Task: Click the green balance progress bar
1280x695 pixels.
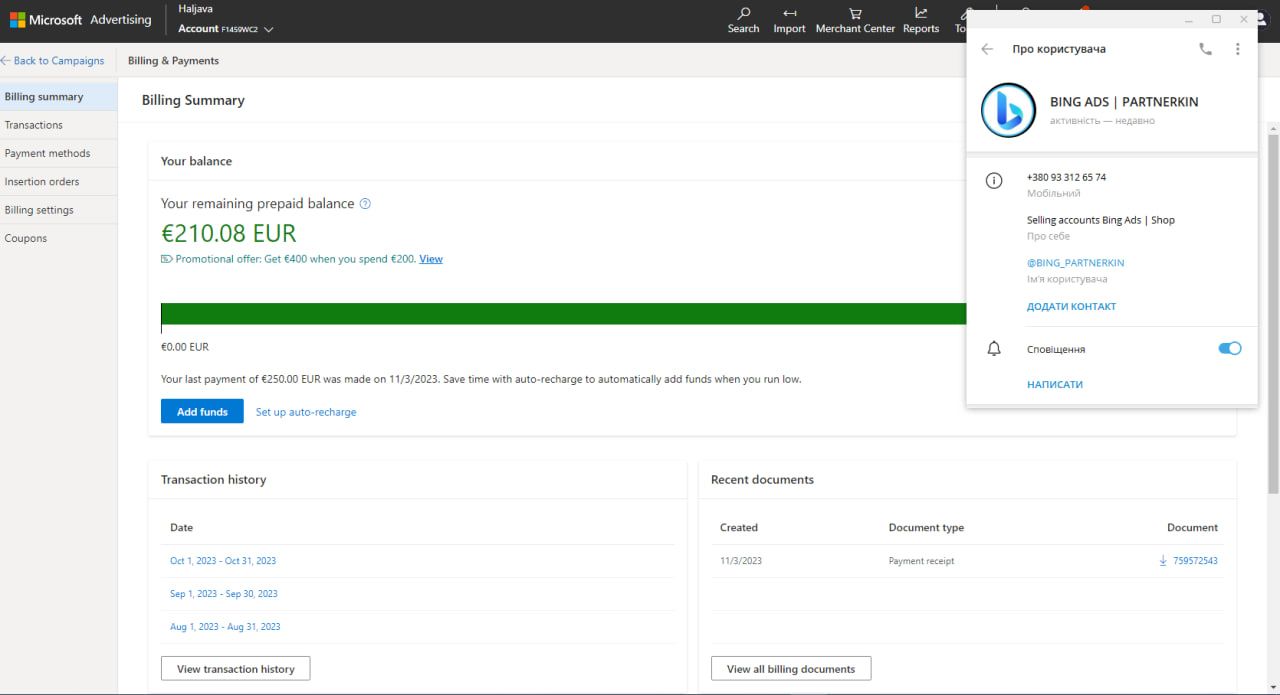Action: coord(560,314)
